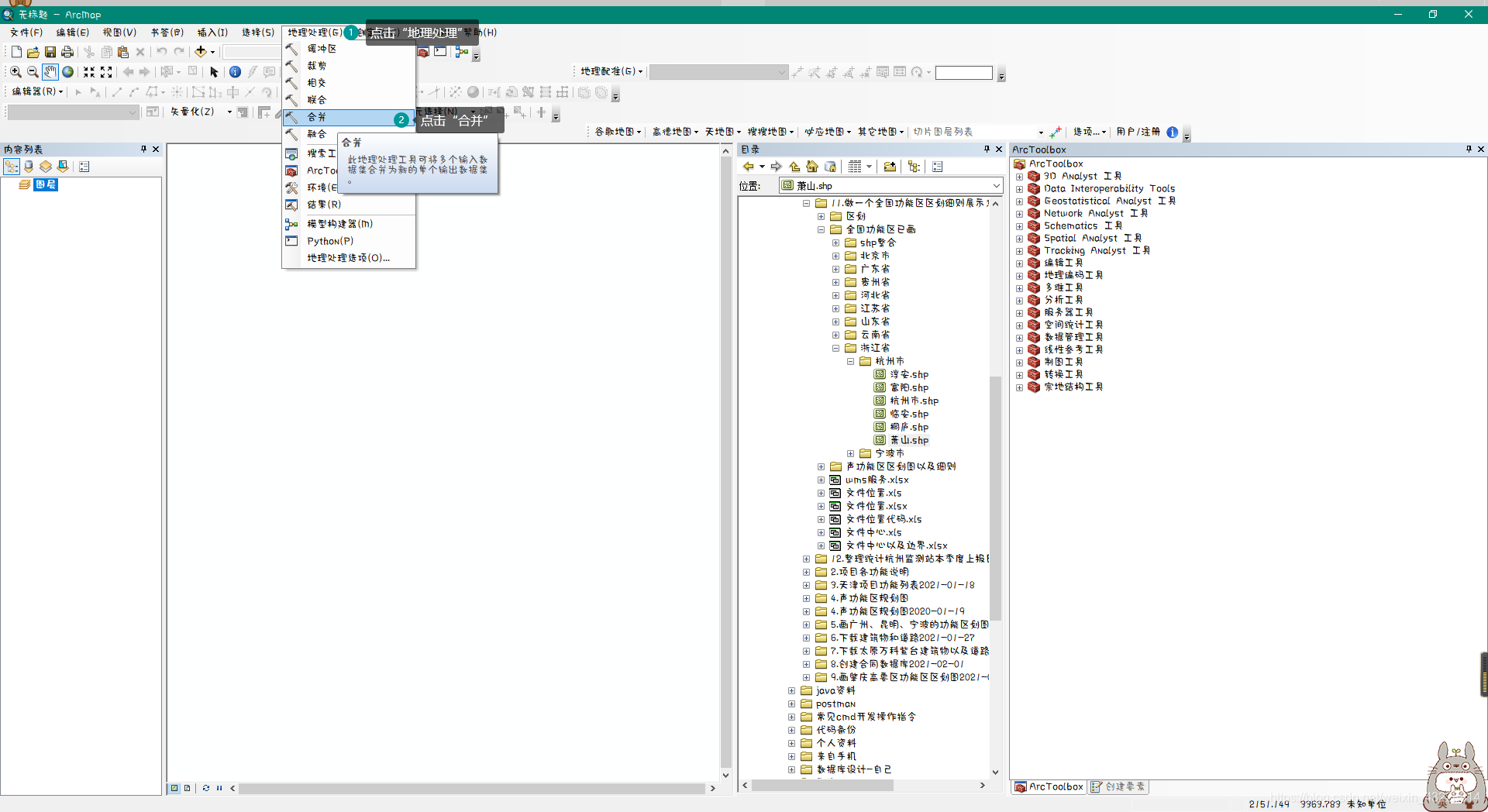Click the Catalog Back arrow
The image size is (1488, 812).
coord(748,167)
